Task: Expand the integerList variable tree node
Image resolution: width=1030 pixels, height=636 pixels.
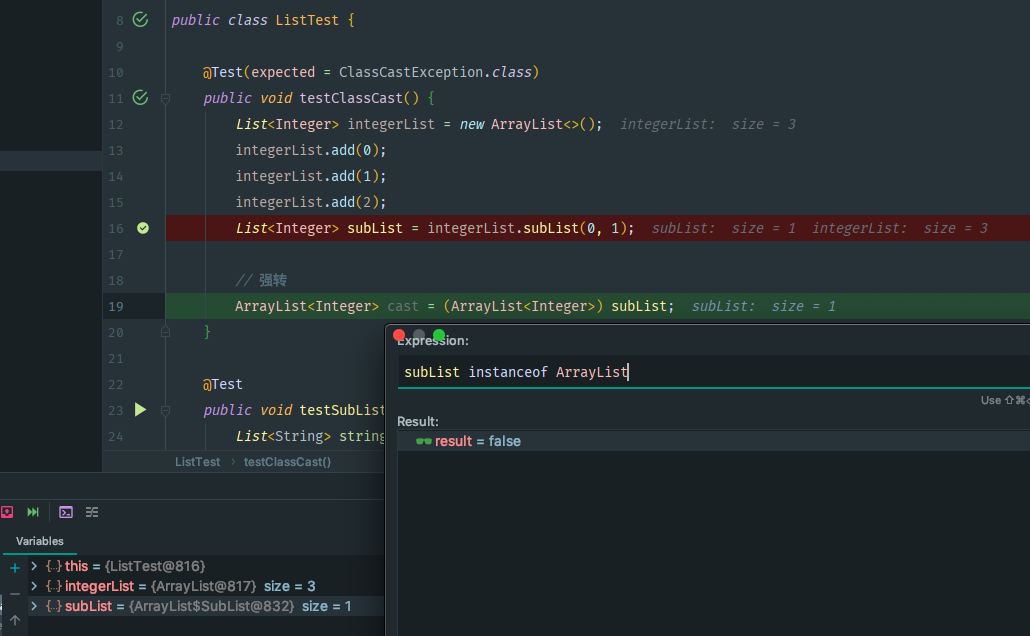Action: (34, 586)
